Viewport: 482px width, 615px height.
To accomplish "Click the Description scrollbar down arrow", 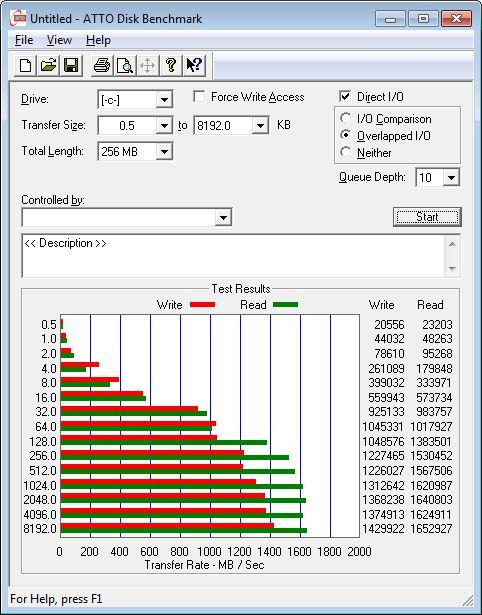I will tap(452, 268).
